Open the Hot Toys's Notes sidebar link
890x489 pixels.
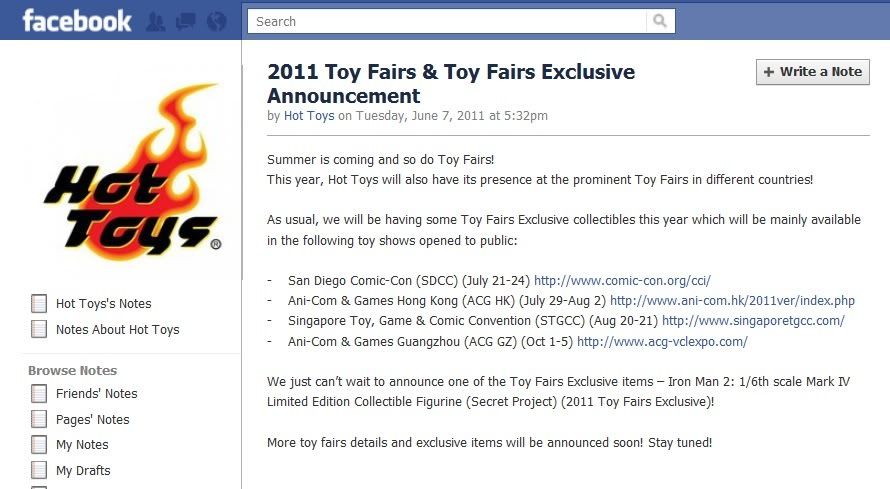[104, 304]
